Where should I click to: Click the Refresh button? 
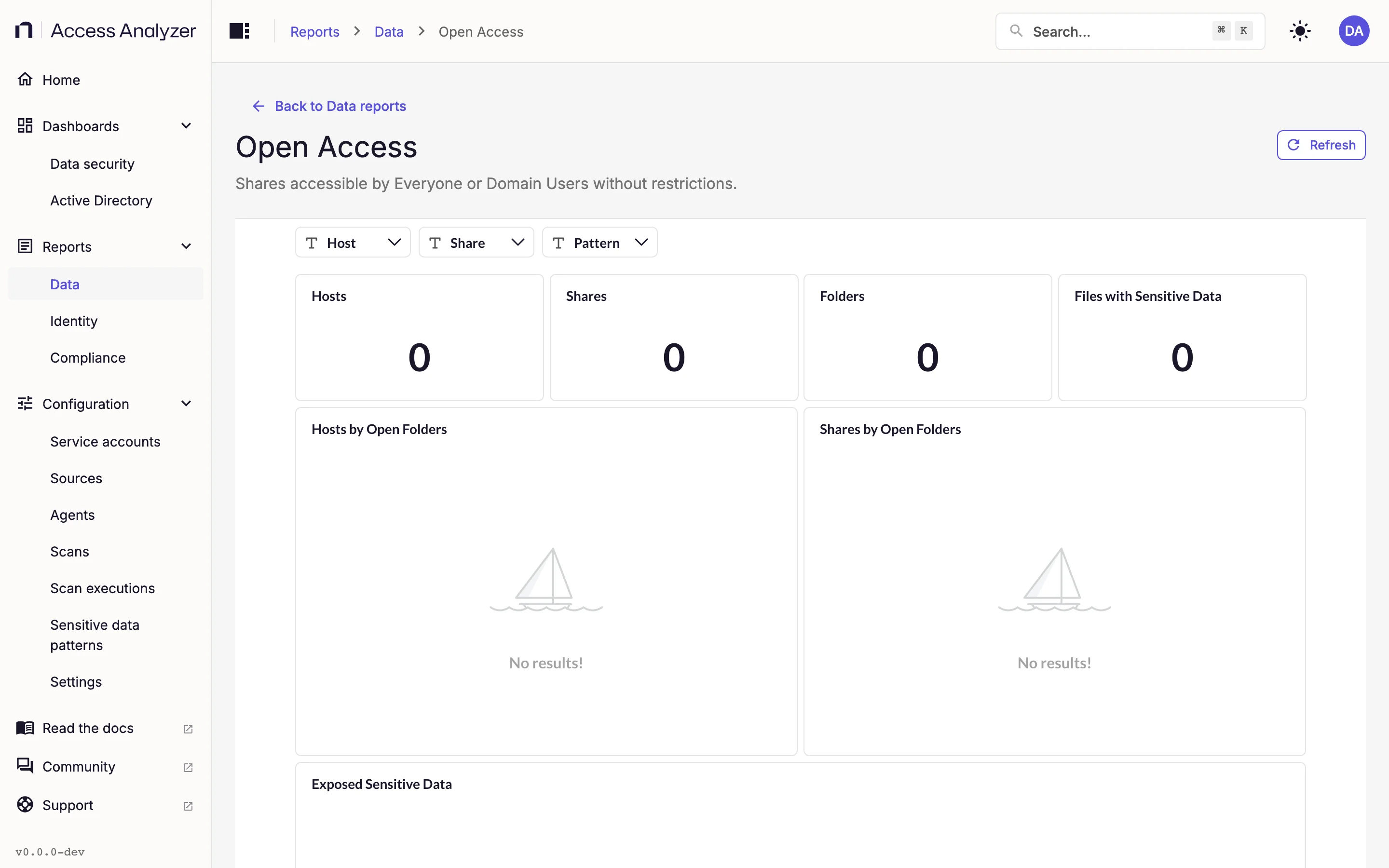1321,145
